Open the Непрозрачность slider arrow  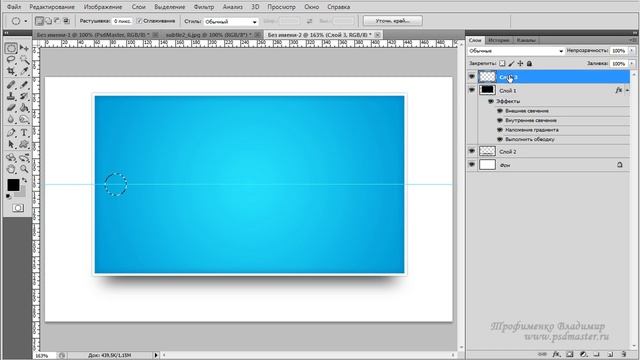coord(632,51)
